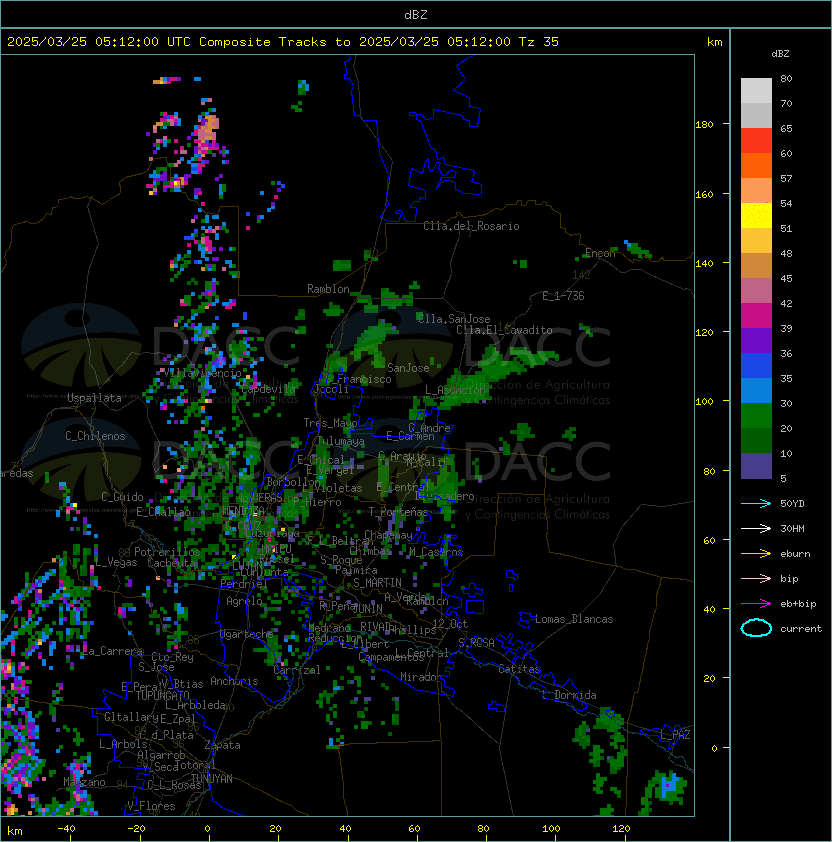832x842 pixels.
Task: Pick the slate 5–10 dBZ swatch
Action: (x=756, y=466)
